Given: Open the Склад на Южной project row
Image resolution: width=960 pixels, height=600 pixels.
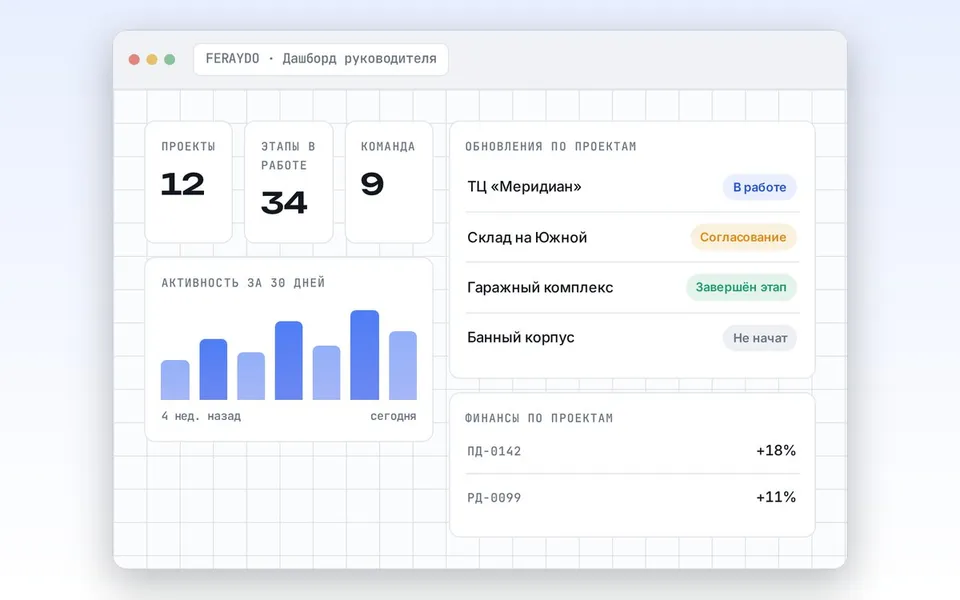Looking at the screenshot, I should click(x=633, y=238).
